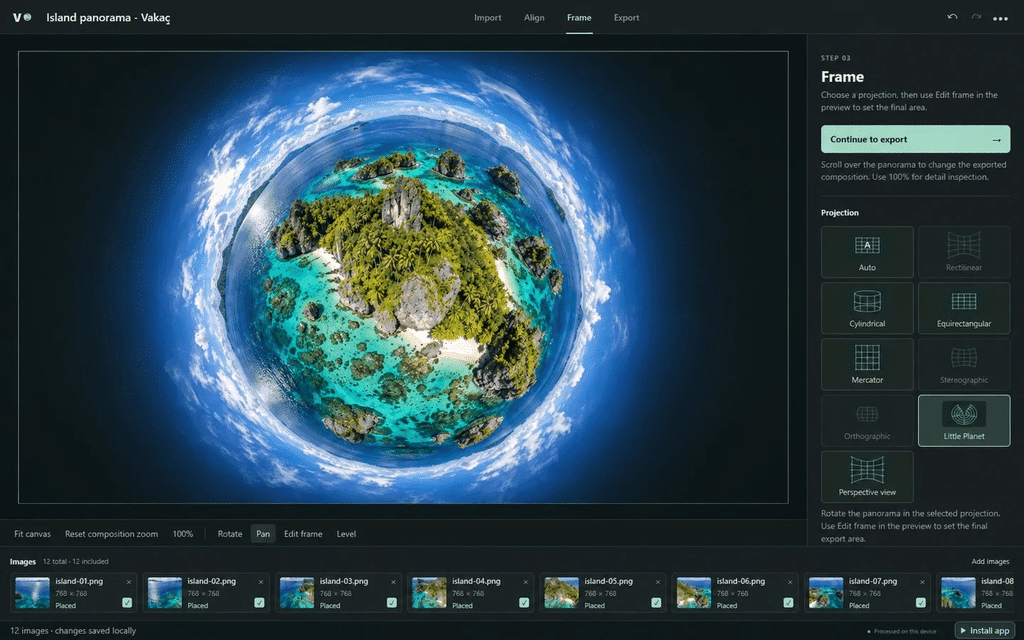Click the project title Island panorama - Vakaç

108,18
